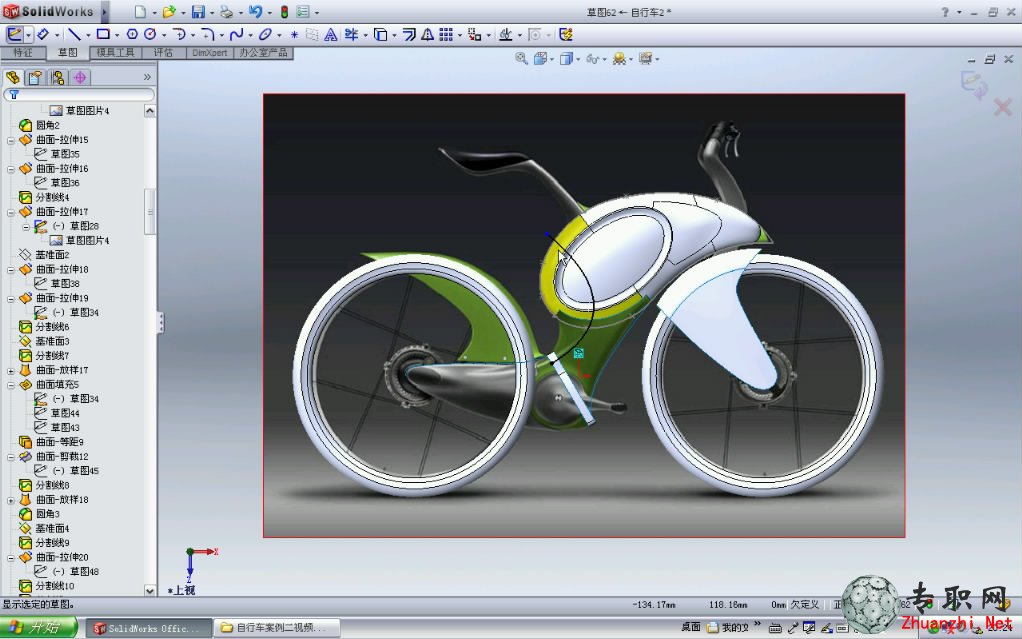Select the Ellipse sketch tool
This screenshot has width=1022, height=639.
click(265, 35)
